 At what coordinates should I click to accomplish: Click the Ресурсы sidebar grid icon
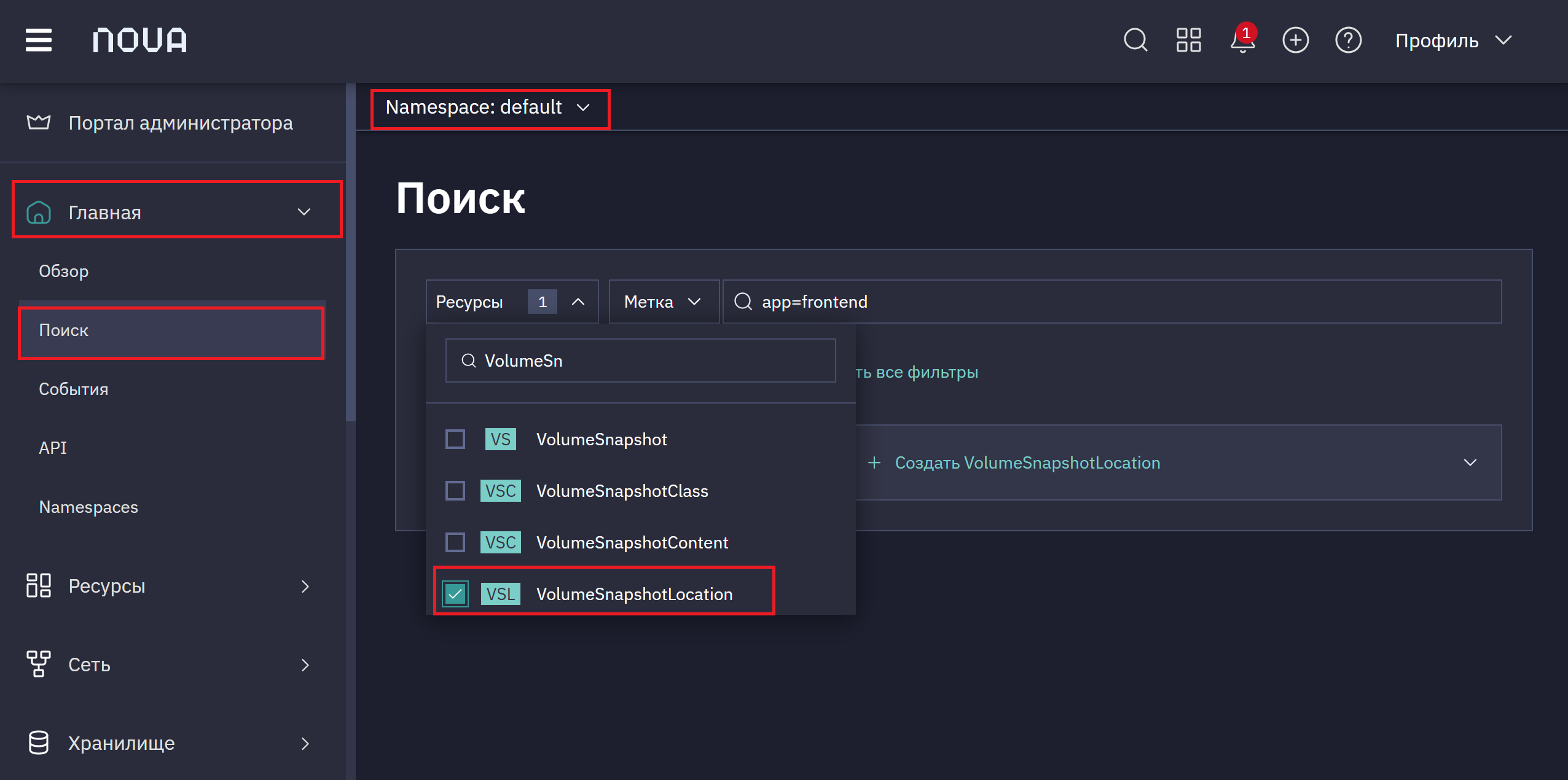pyautogui.click(x=39, y=586)
